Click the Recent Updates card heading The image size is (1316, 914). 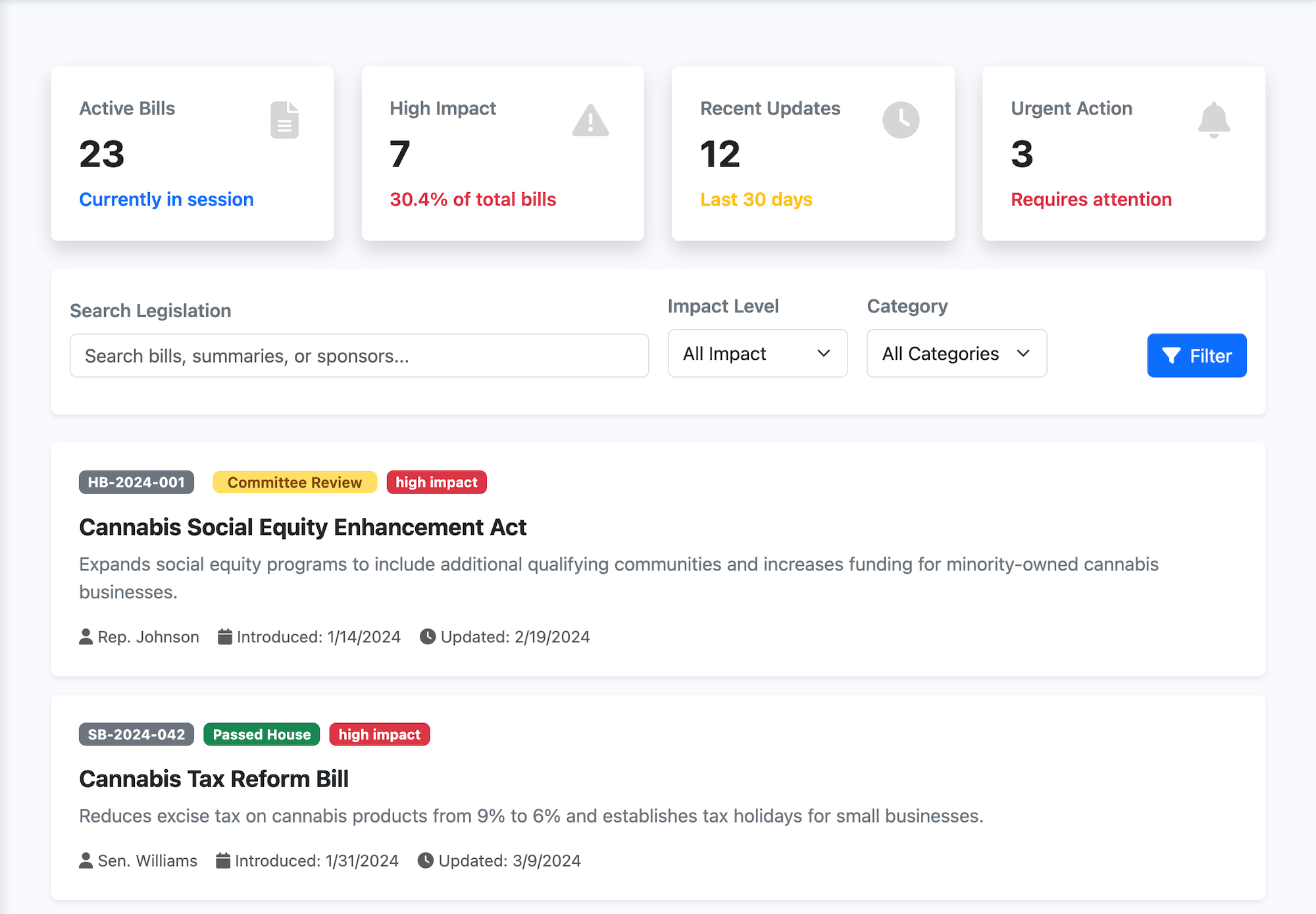point(771,108)
